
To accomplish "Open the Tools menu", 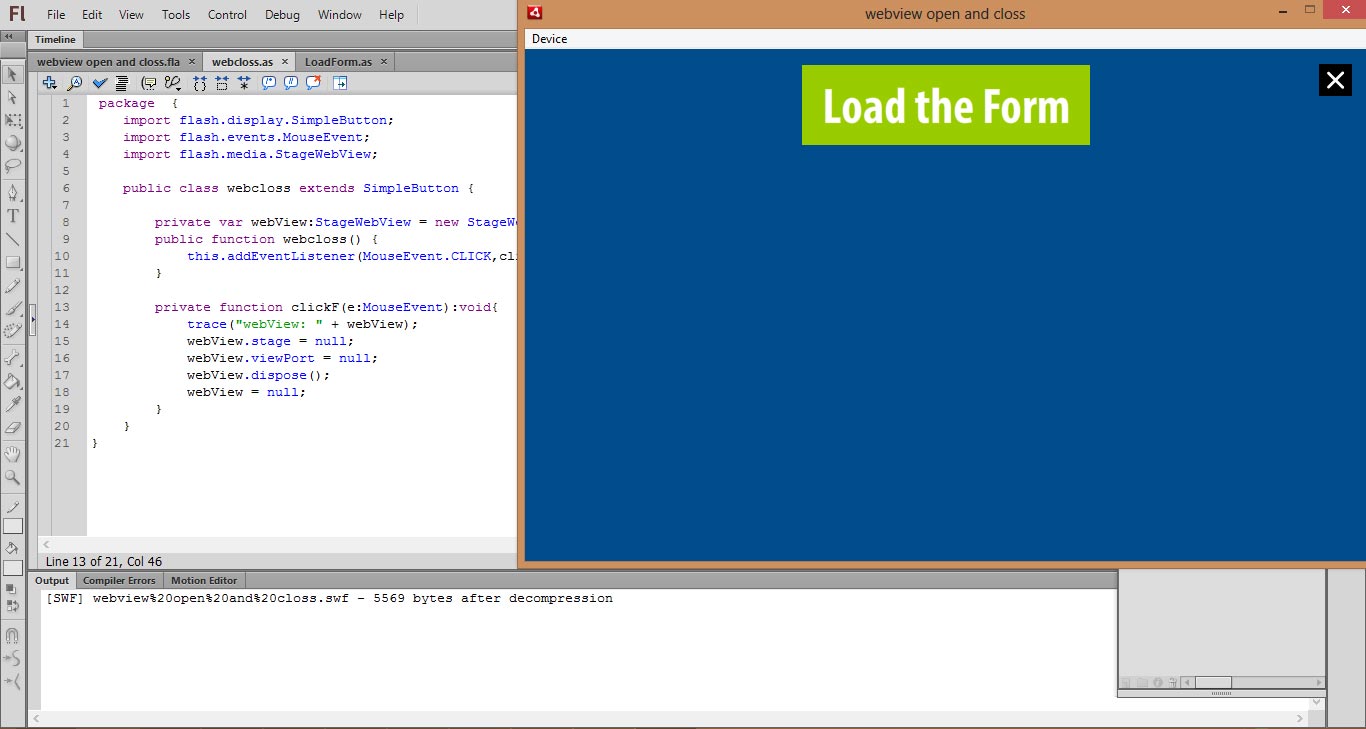I will 176,15.
